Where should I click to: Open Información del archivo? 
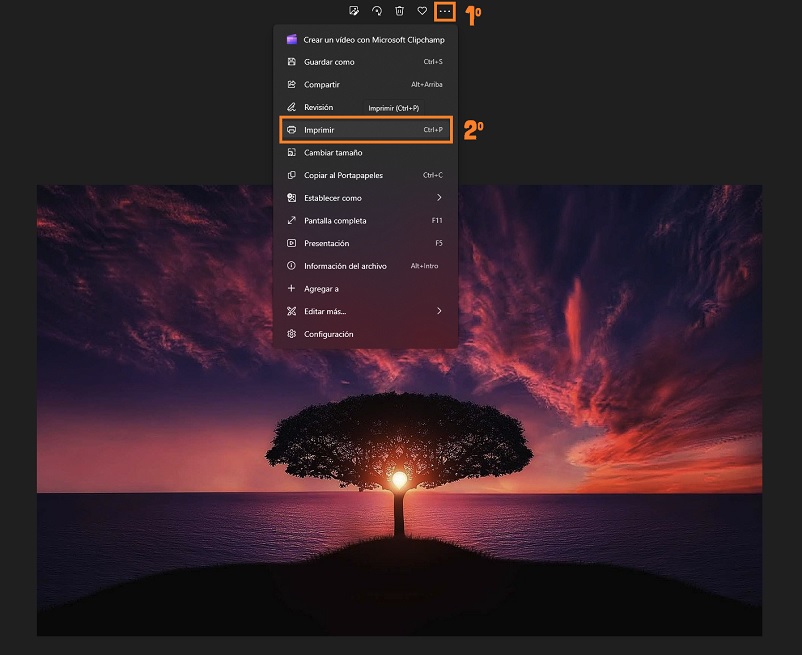click(x=345, y=266)
